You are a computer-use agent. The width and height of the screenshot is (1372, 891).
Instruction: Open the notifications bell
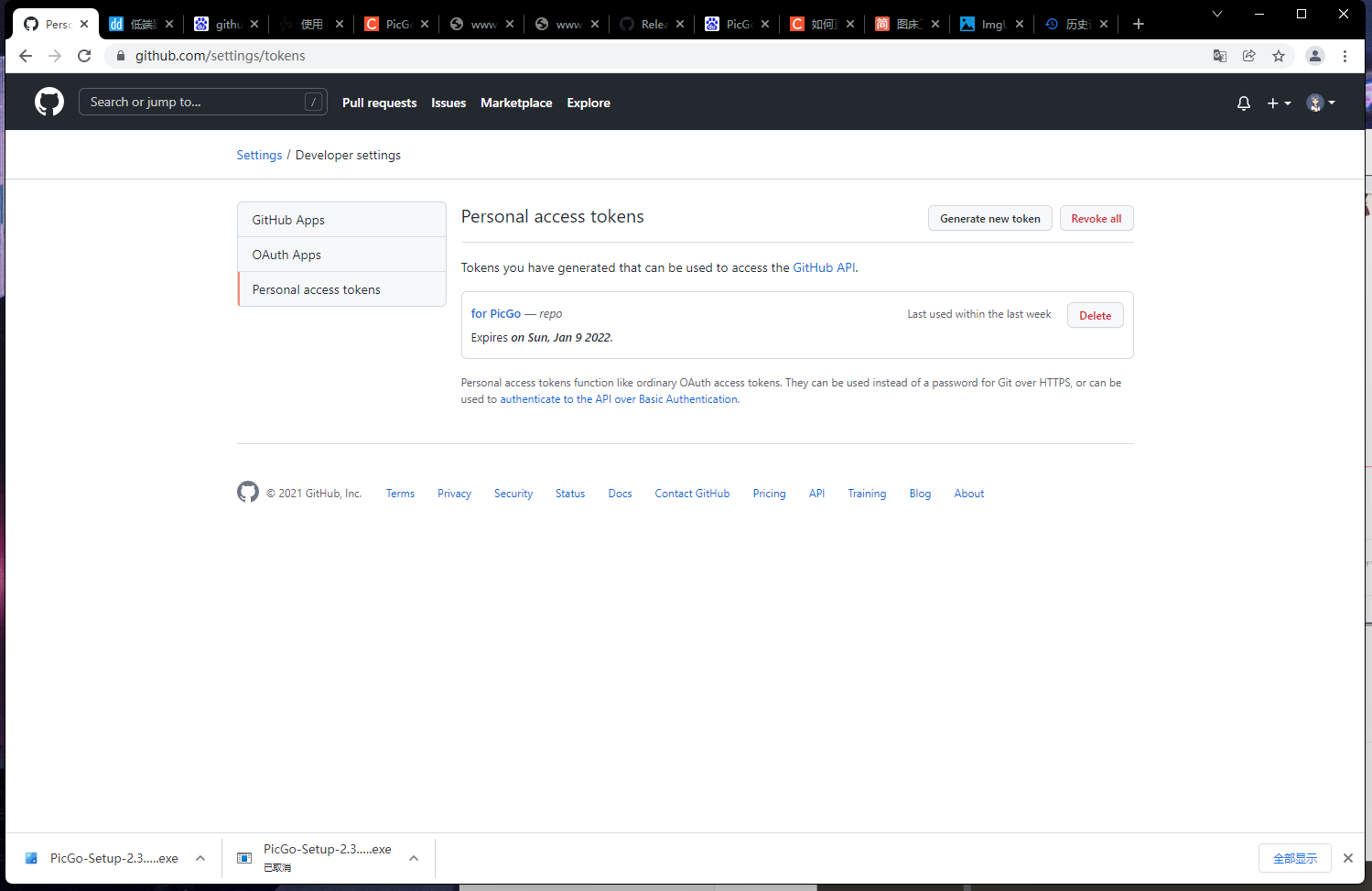[1243, 103]
